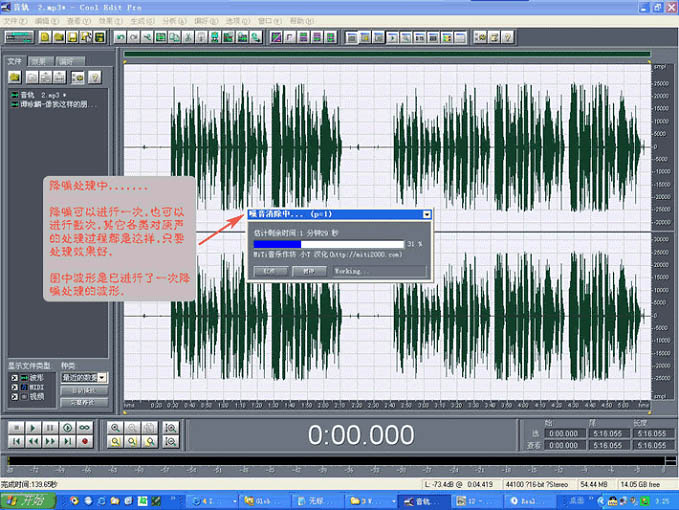Expand the noise reduction dialog title arrow
679x510 pixels.
click(x=427, y=214)
